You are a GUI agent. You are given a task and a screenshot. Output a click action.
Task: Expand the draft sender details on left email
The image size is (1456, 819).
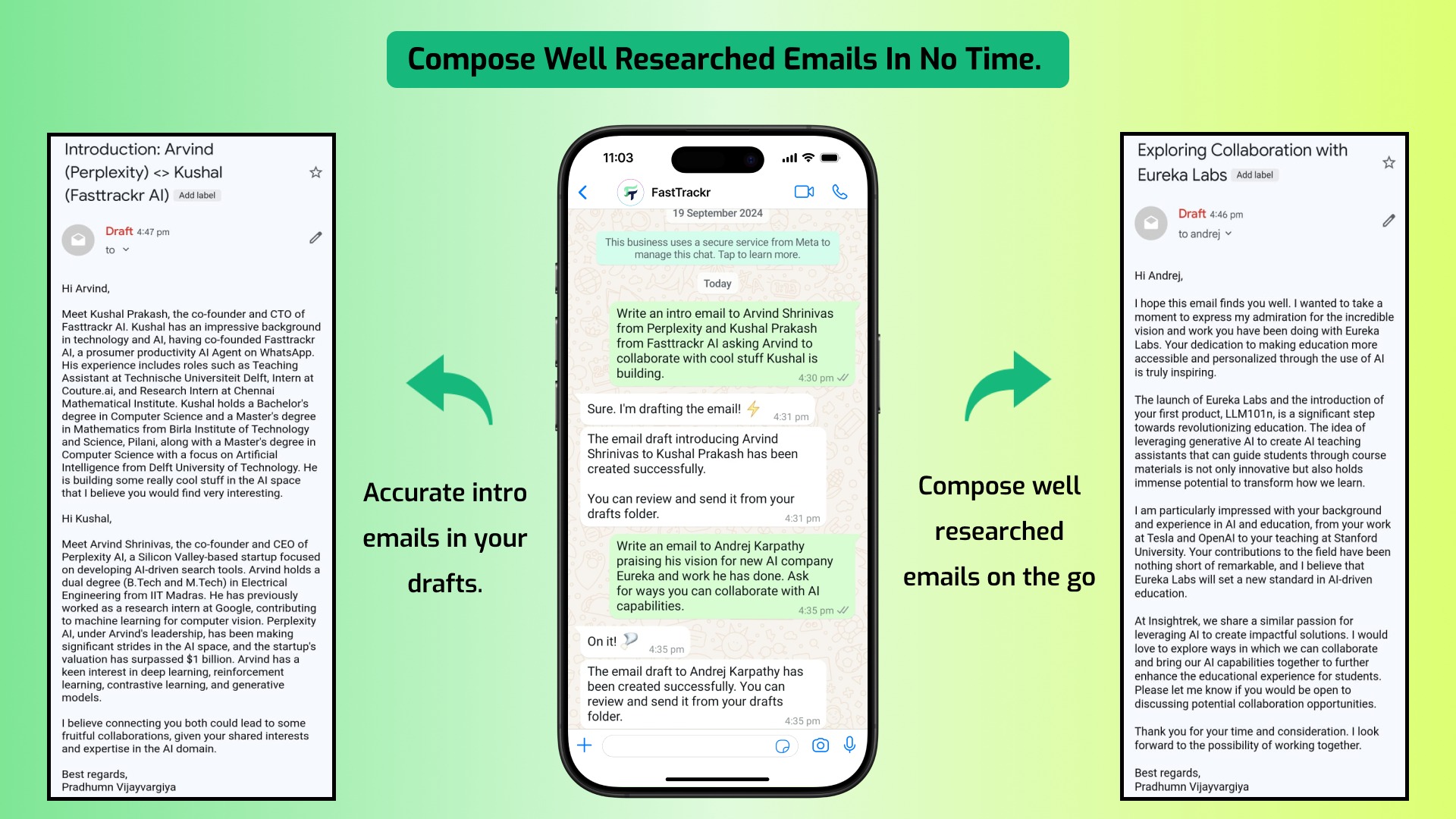(122, 249)
